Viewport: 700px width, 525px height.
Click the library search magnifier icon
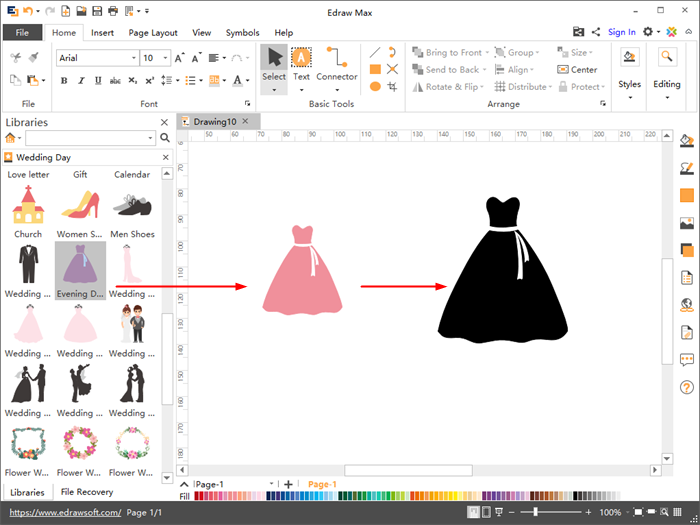coord(165,138)
